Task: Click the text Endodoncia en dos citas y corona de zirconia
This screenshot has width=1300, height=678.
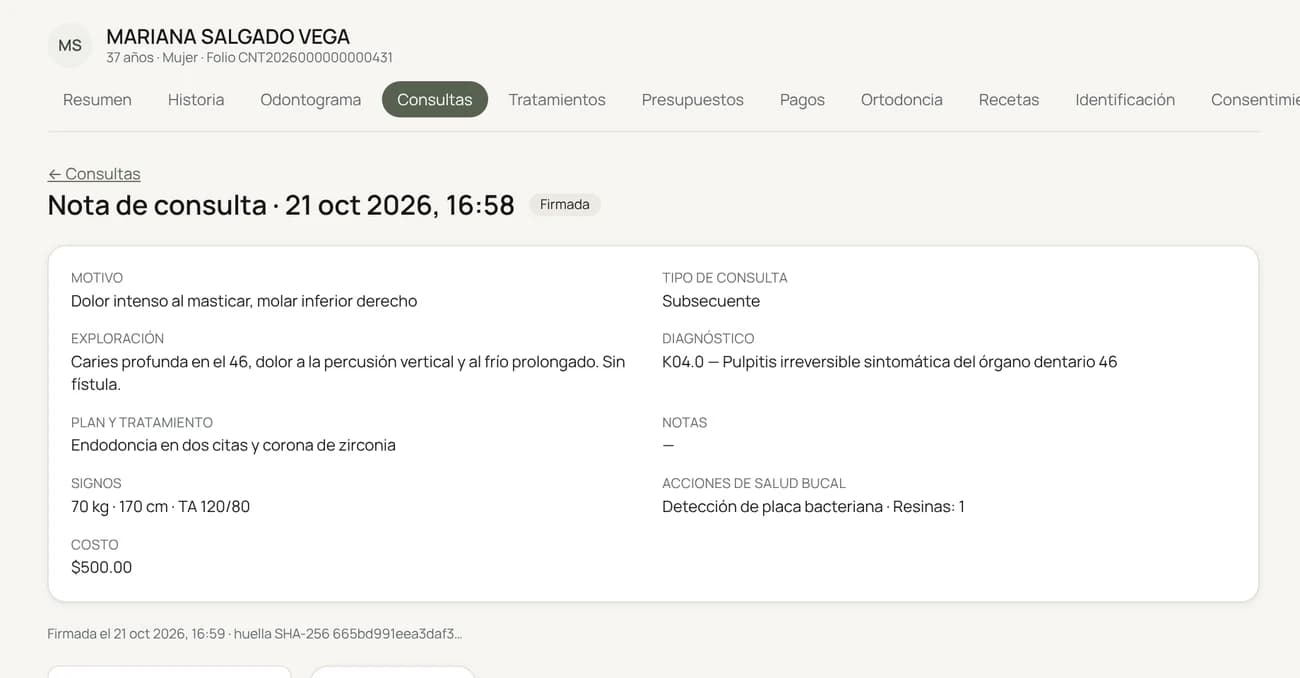Action: tap(233, 445)
